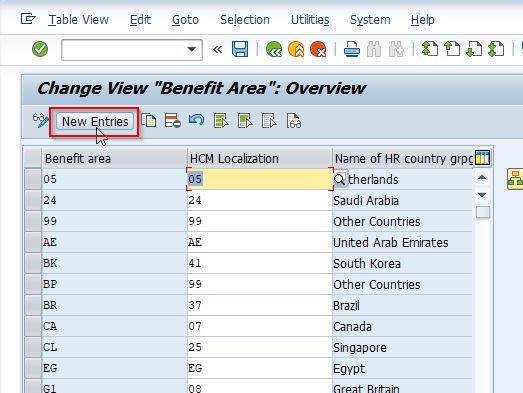Collapse command field with double chevron
Image resolution: width=523 pixels, height=393 pixels.
click(x=217, y=50)
